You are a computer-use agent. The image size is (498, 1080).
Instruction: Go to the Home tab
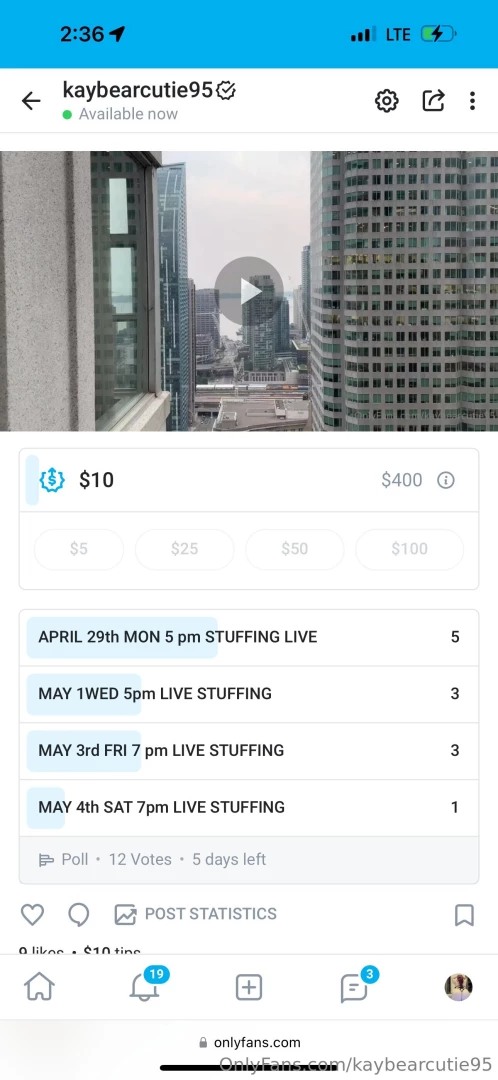(39, 987)
